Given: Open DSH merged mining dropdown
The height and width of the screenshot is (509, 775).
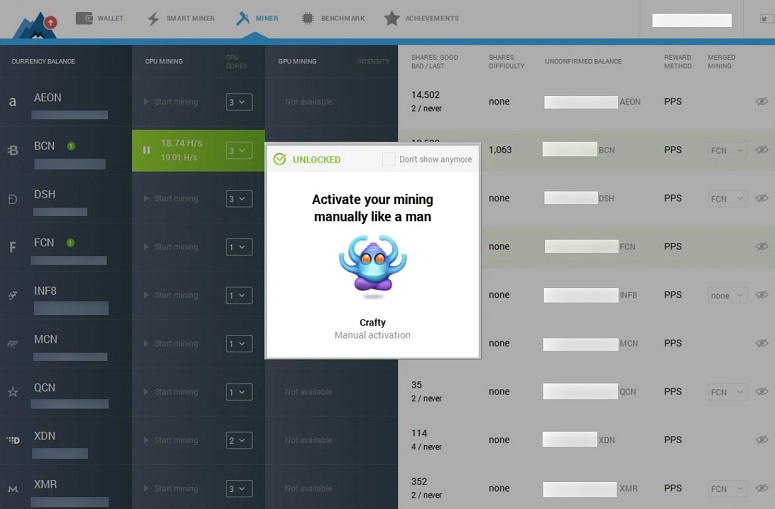Looking at the screenshot, I should pyautogui.click(x=727, y=199).
